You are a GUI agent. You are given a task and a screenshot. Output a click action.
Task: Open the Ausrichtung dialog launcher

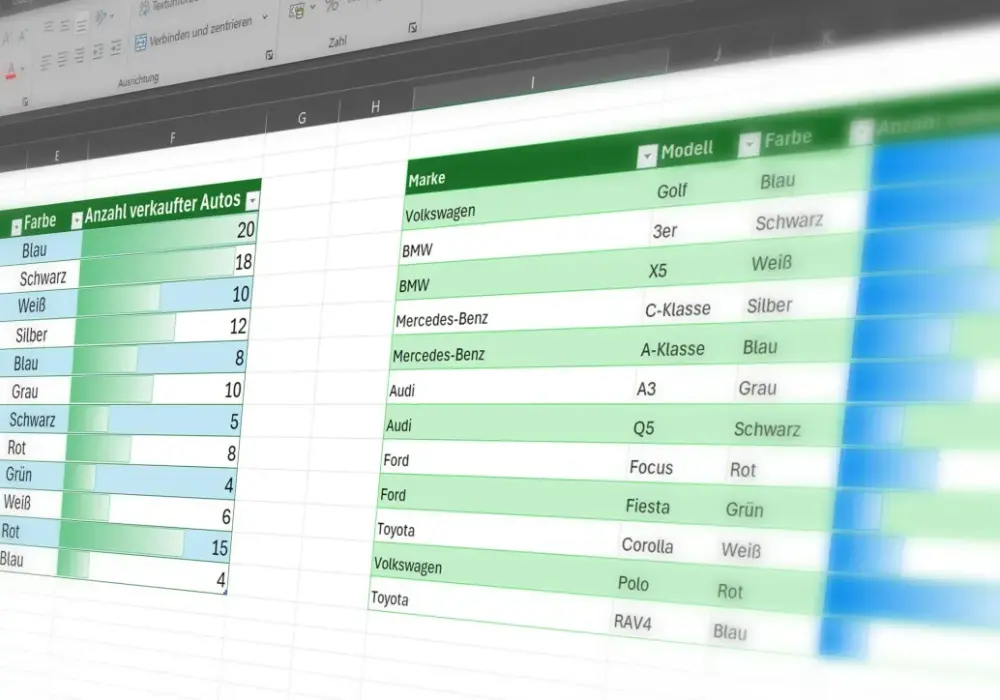[x=269, y=56]
